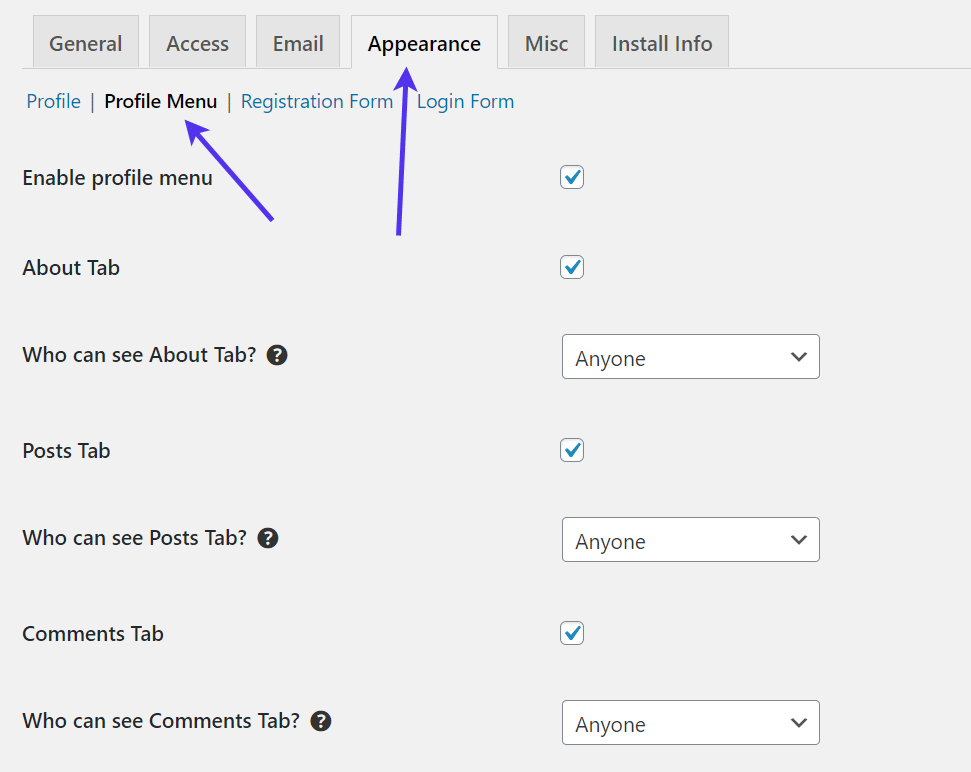The image size is (971, 772).
Task: Open Login Form settings
Action: tap(465, 101)
